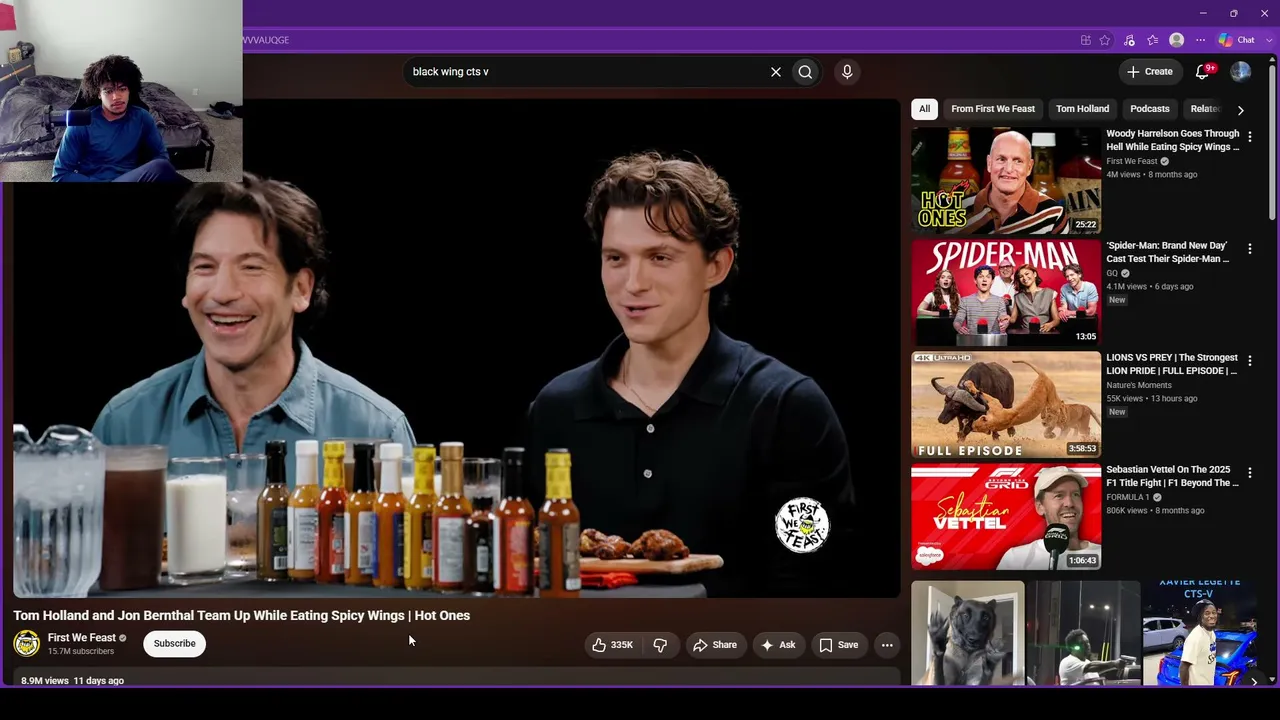Screen dimensions: 1280x720
Task: Click the YouTube search magnifier button
Action: 805,72
